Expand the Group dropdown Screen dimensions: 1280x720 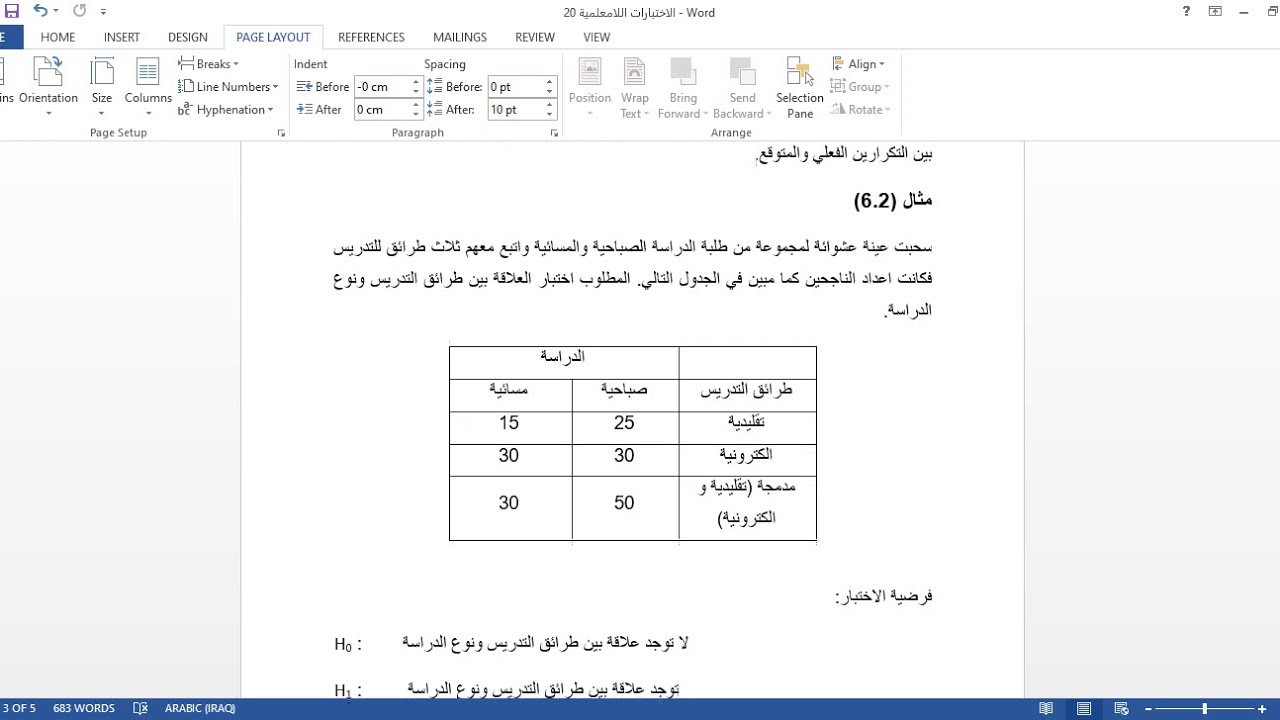(x=860, y=87)
